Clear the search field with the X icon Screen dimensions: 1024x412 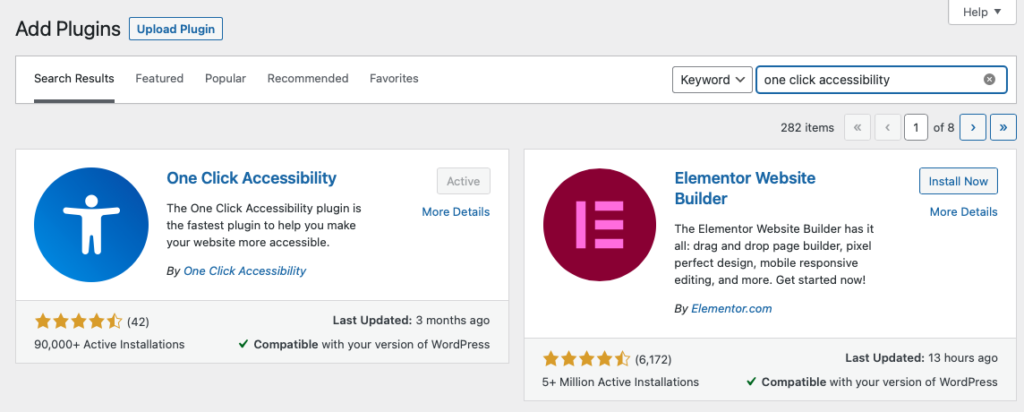(989, 80)
